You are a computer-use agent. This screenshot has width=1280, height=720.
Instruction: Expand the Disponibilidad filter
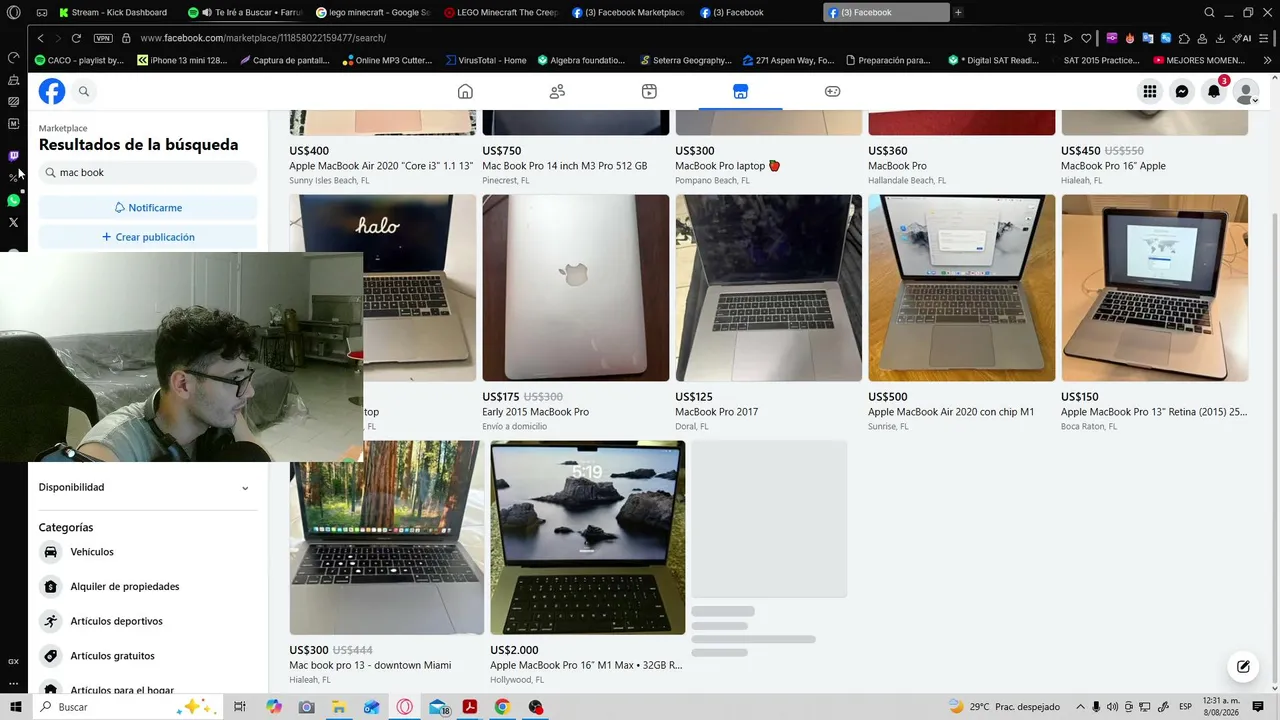tap(148, 487)
